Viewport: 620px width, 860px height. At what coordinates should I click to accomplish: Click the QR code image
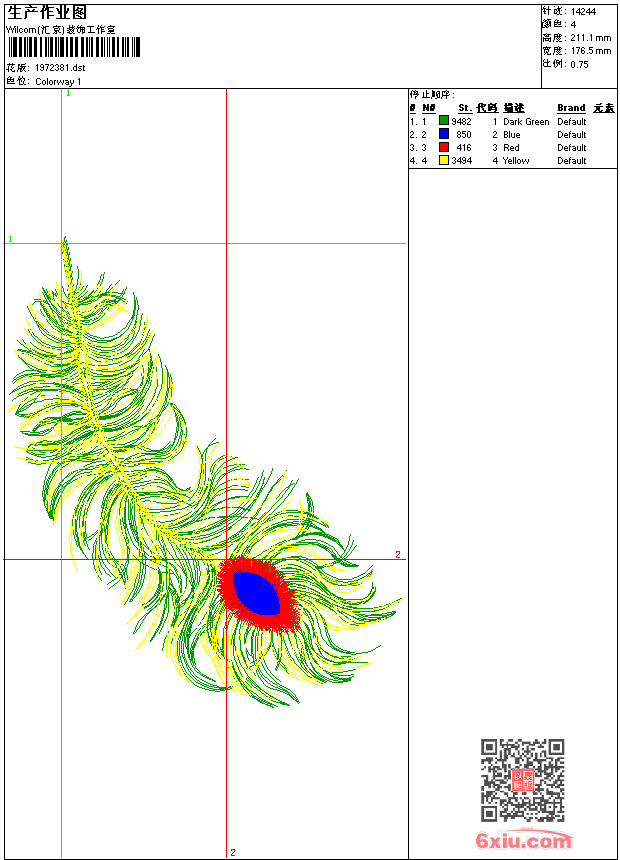(522, 780)
